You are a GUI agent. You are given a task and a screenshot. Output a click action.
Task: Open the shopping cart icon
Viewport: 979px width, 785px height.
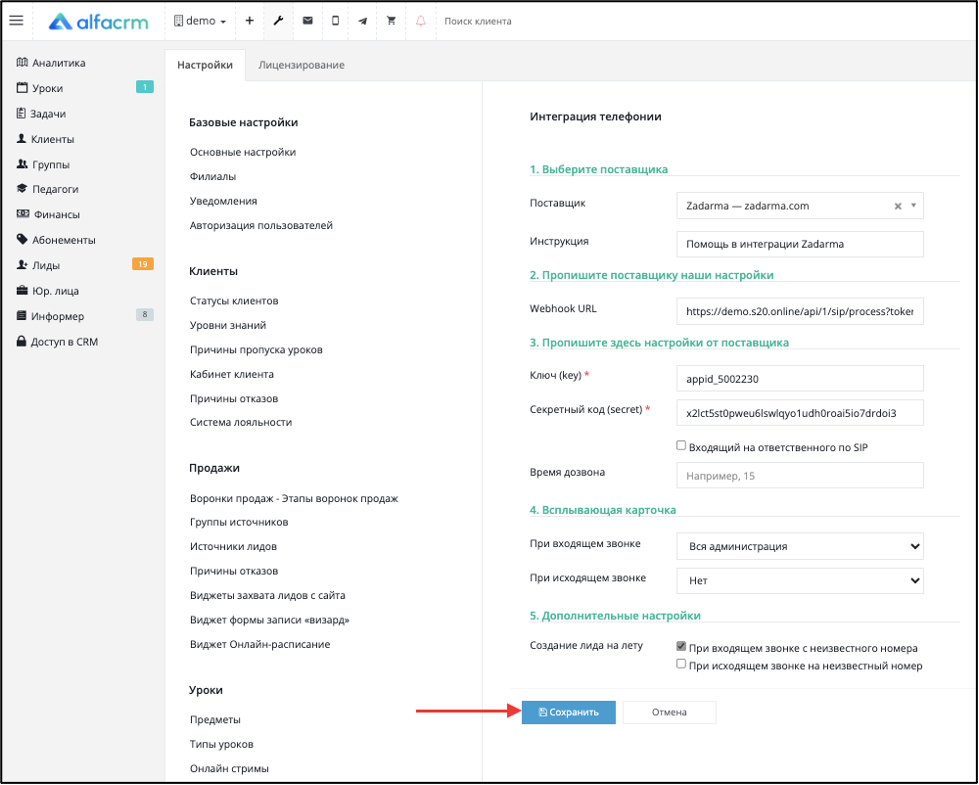(x=391, y=21)
